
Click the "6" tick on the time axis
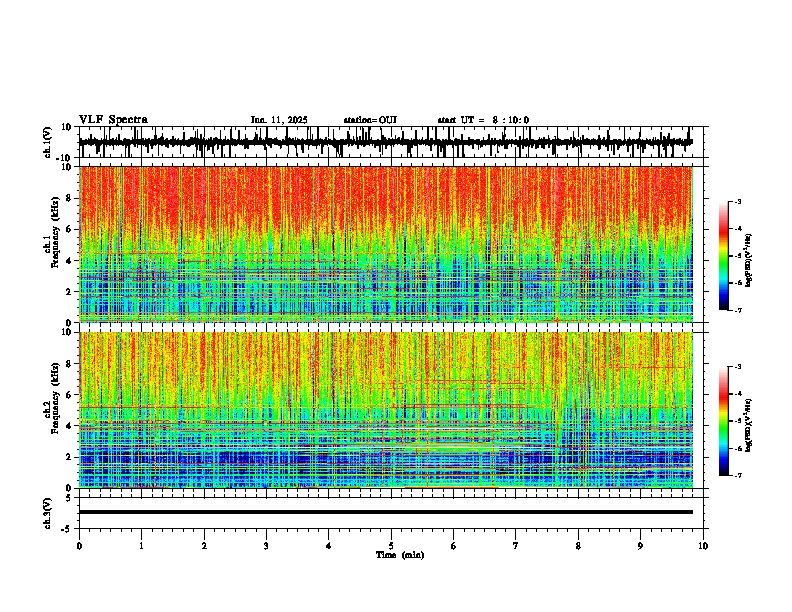point(454,546)
